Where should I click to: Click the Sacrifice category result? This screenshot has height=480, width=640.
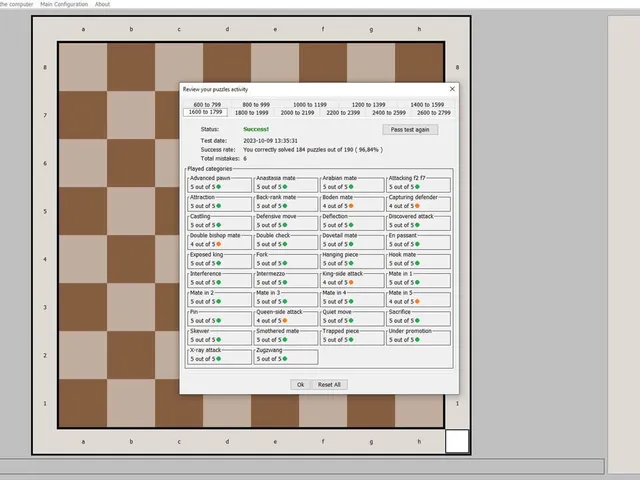click(418, 318)
